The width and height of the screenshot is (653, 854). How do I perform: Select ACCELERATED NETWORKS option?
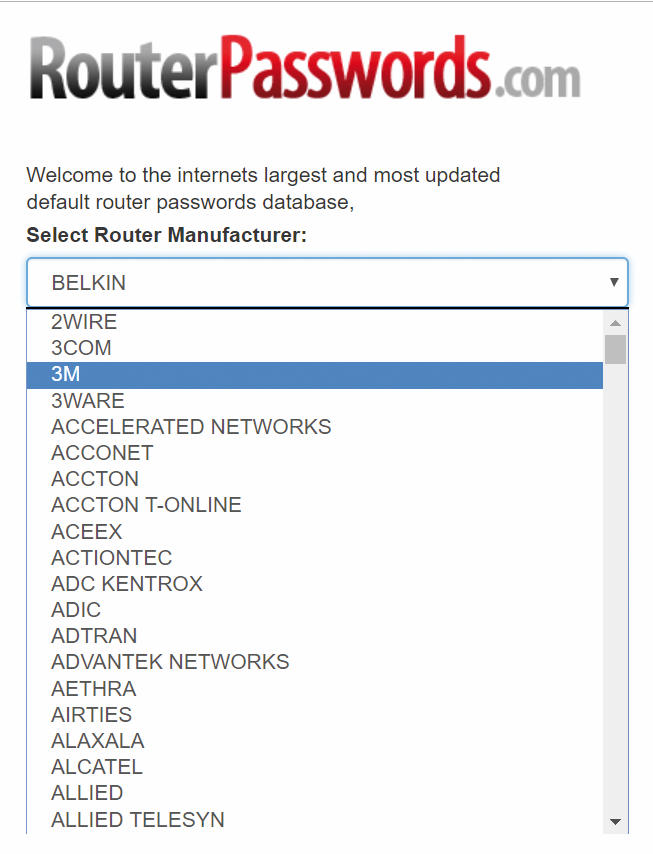click(315, 427)
